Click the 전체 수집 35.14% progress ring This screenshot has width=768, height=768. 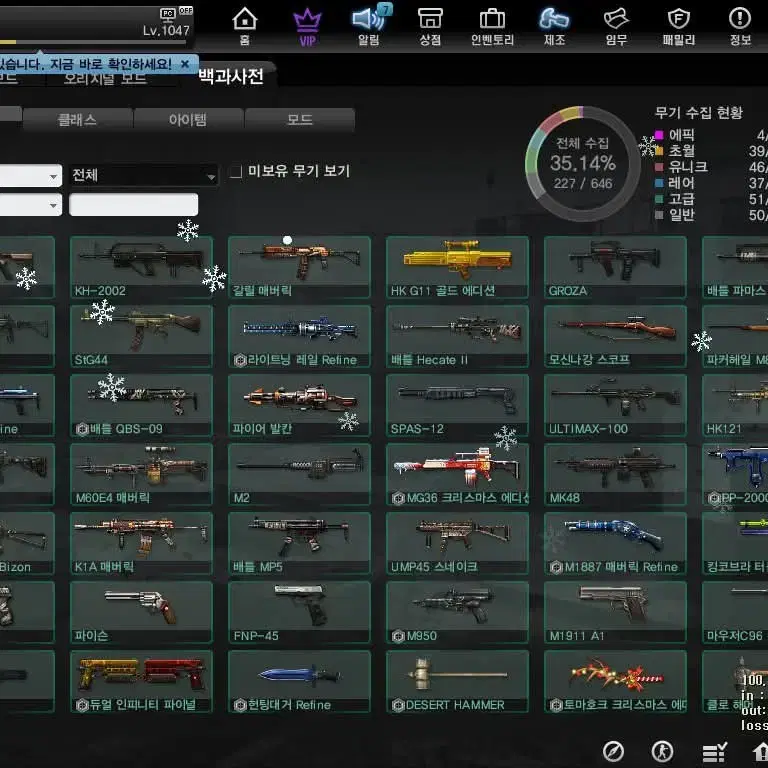pyautogui.click(x=582, y=163)
